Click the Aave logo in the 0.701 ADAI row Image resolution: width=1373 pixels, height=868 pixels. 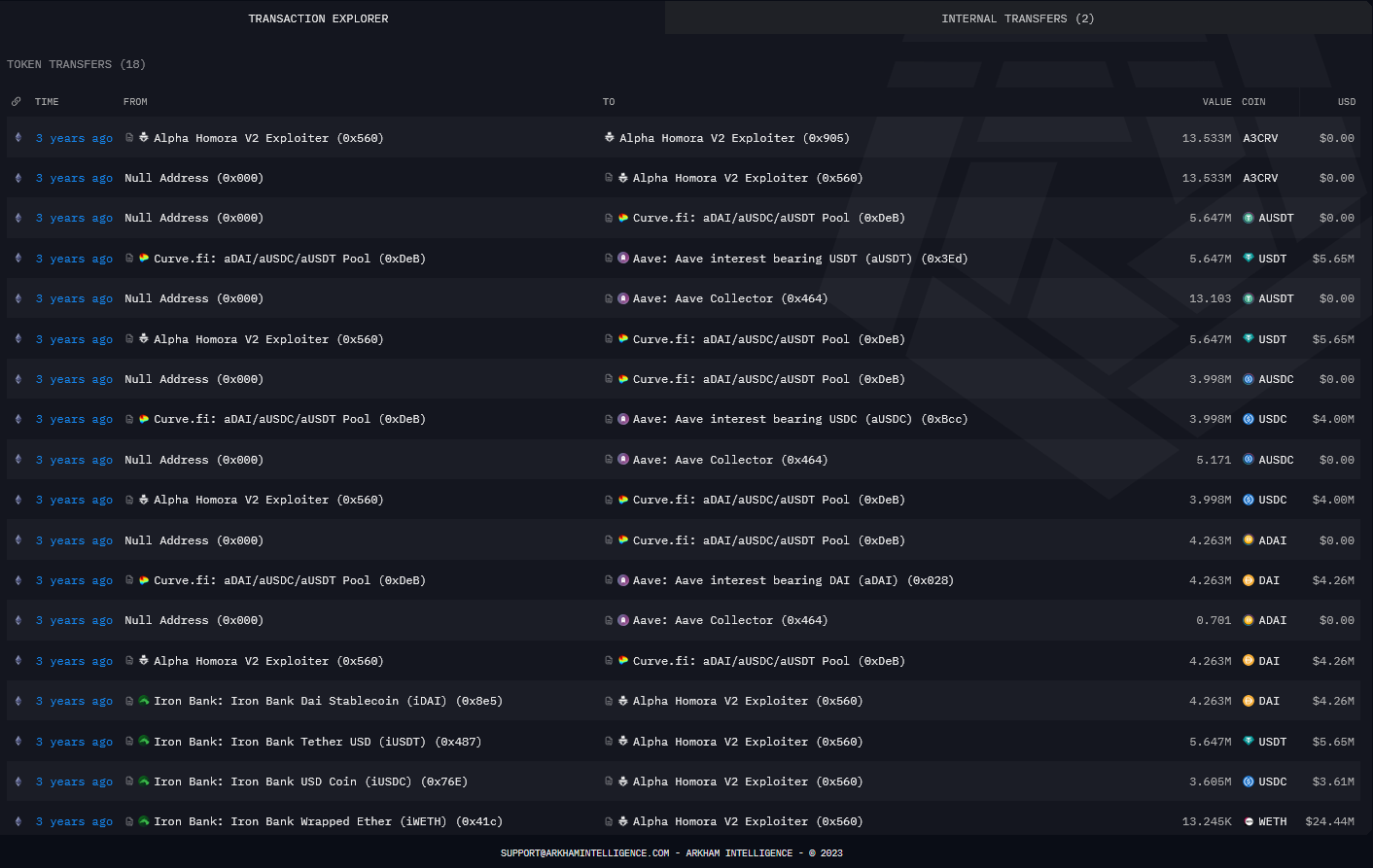click(623, 620)
